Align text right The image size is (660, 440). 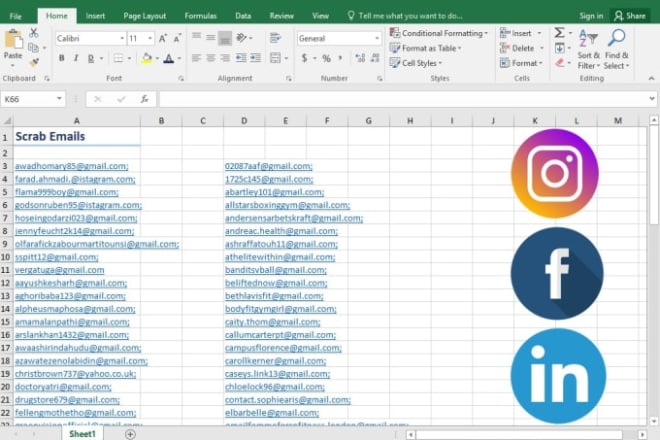tap(225, 58)
